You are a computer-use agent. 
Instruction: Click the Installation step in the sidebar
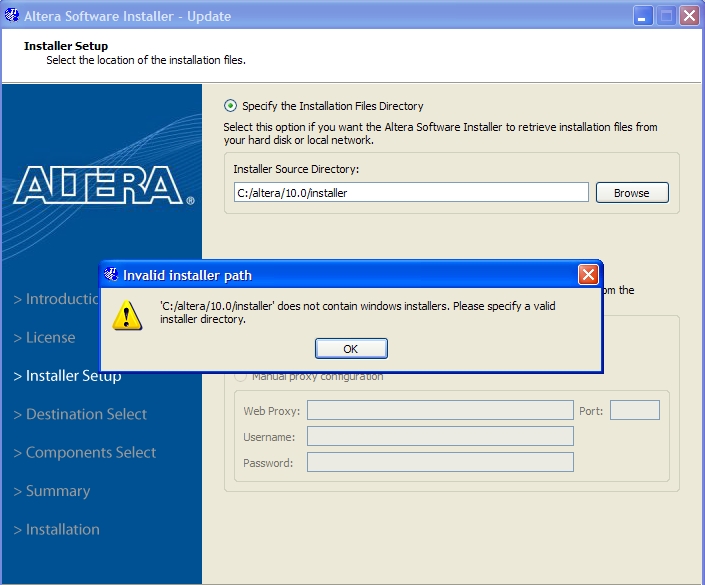56,529
